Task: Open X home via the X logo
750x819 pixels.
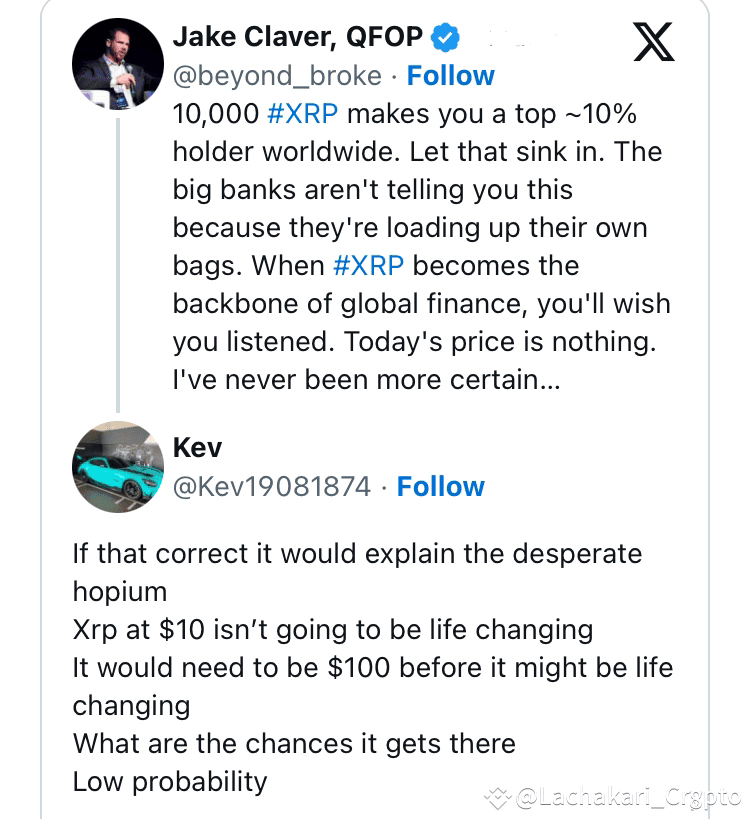Action: point(655,42)
